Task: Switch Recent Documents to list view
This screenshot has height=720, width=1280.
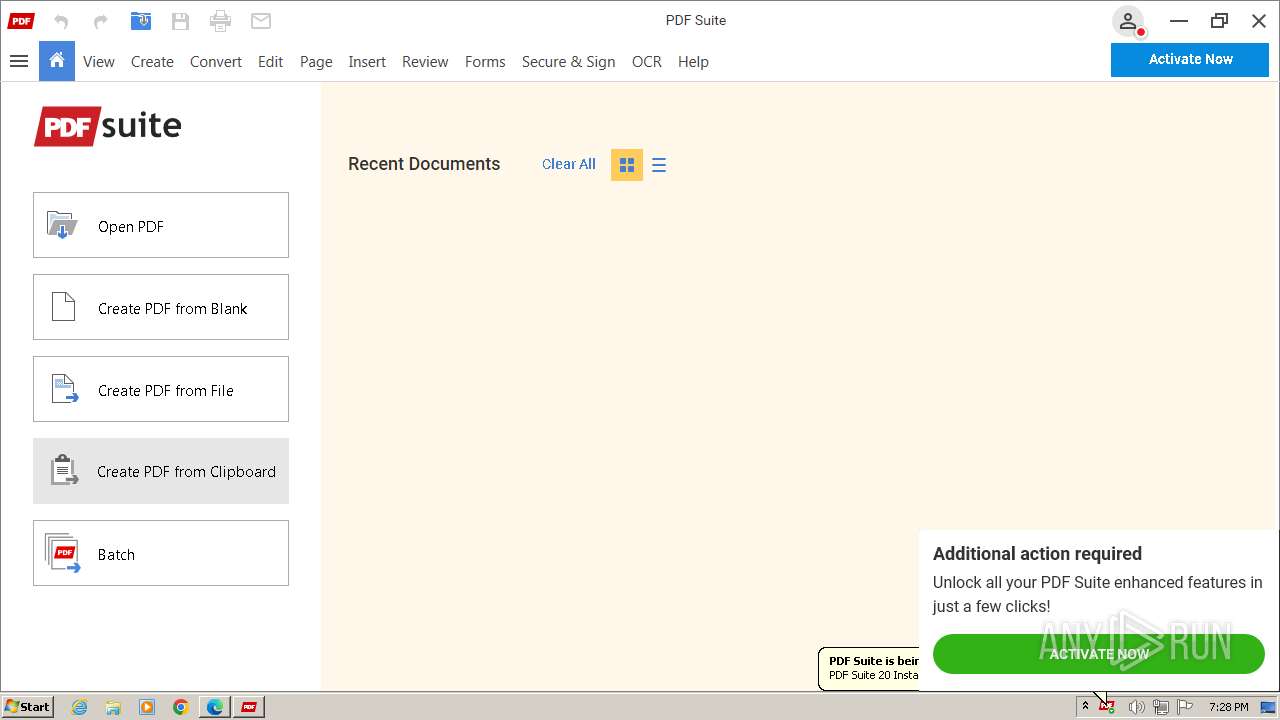Action: [659, 165]
